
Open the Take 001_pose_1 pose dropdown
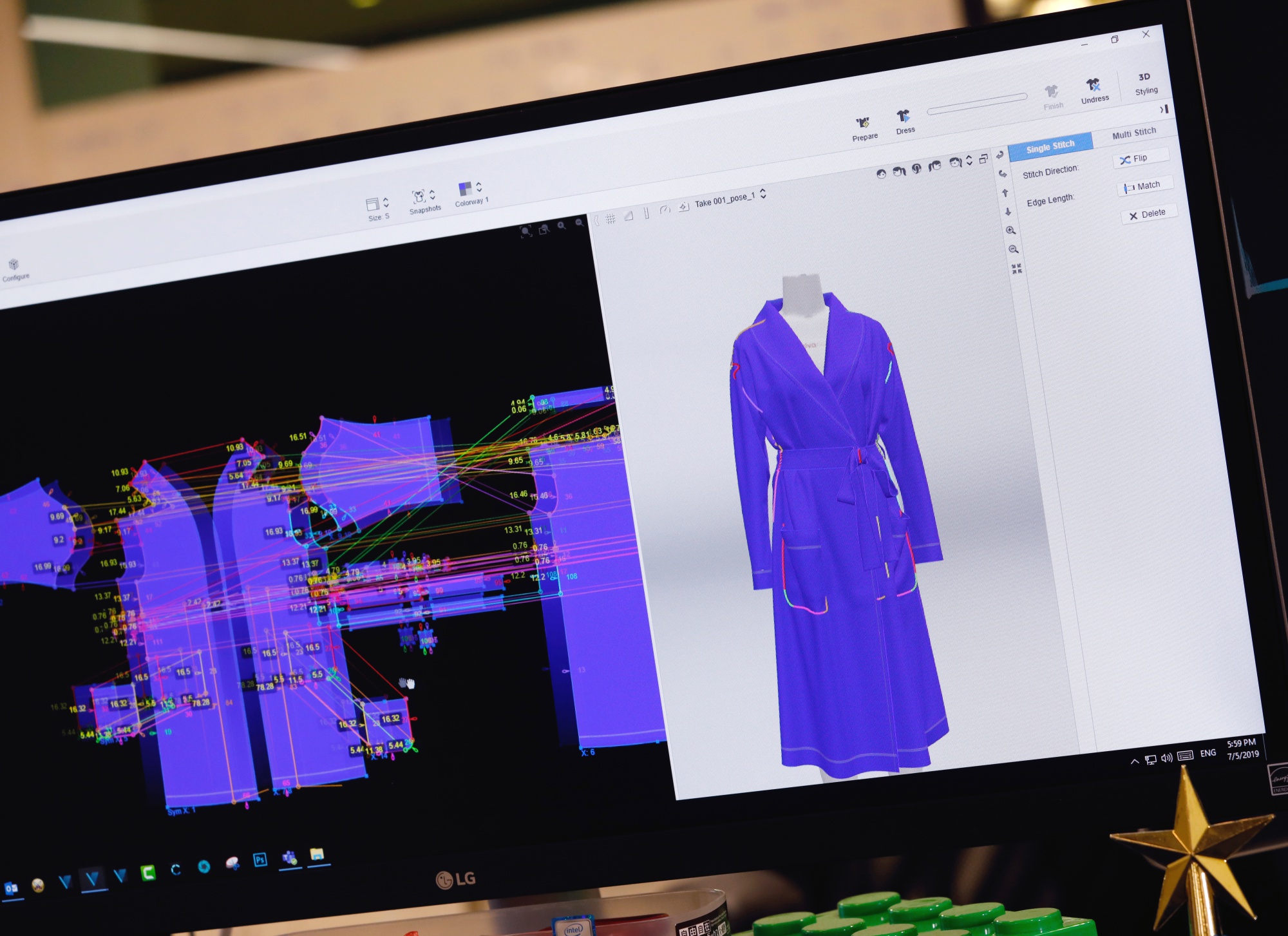[763, 193]
